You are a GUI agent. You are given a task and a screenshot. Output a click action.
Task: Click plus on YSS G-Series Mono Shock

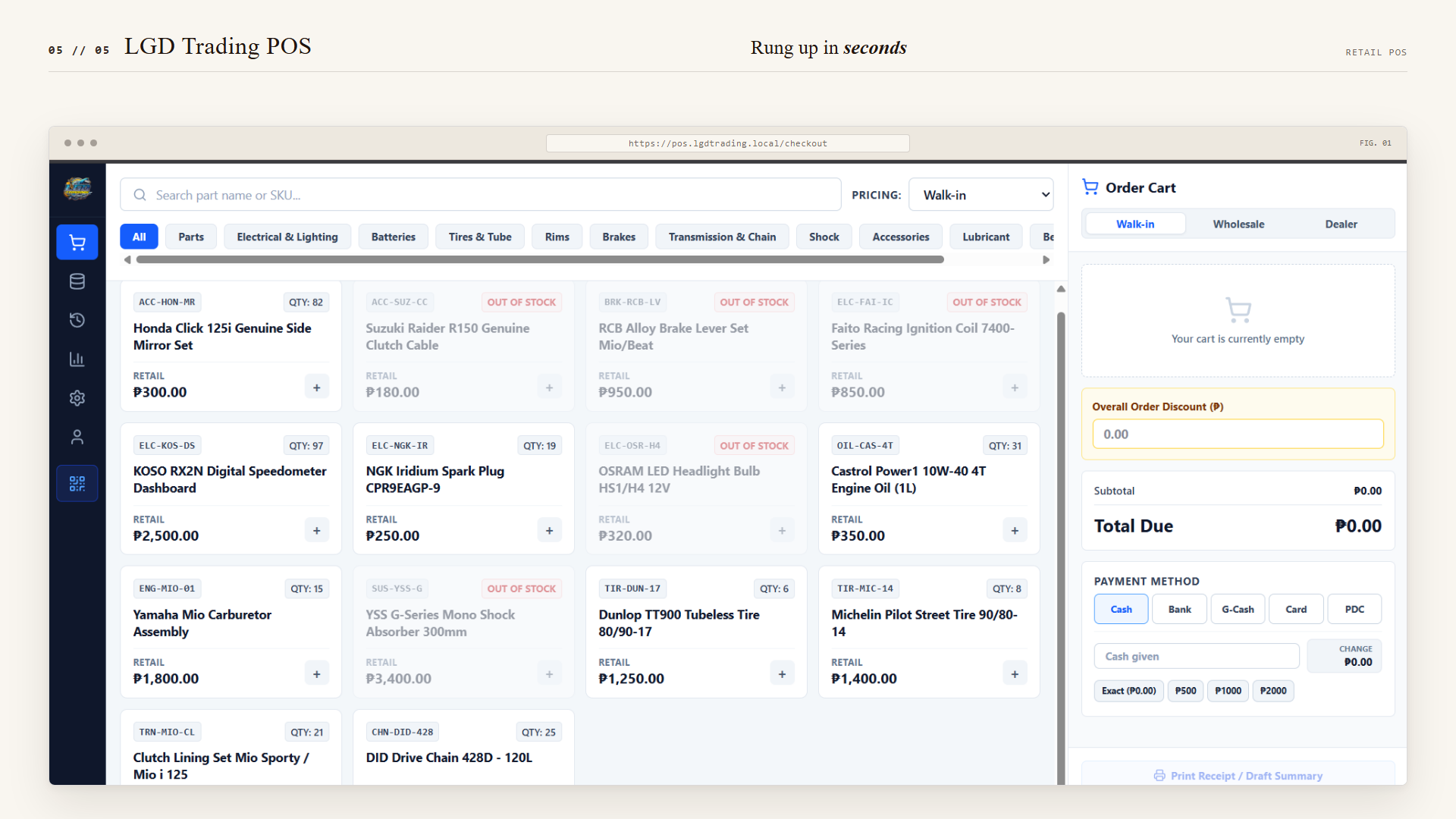(x=550, y=674)
